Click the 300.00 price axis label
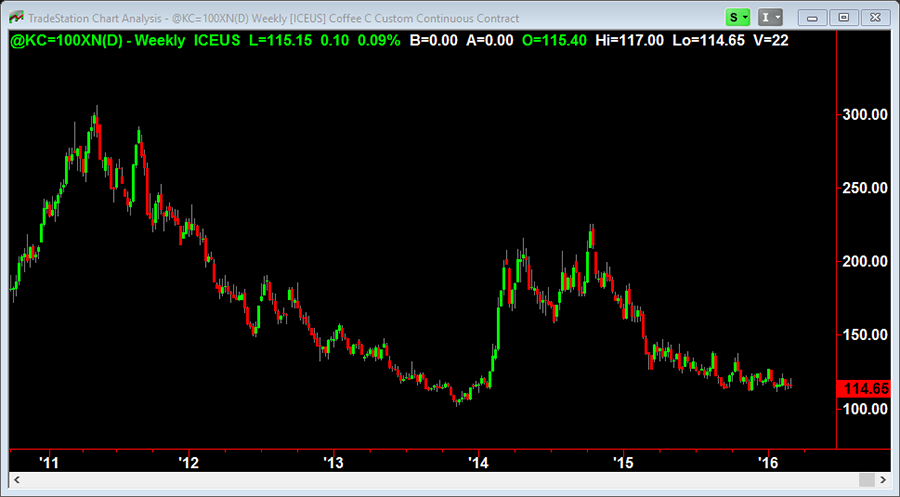Image resolution: width=900 pixels, height=497 pixels. pyautogui.click(x=865, y=114)
